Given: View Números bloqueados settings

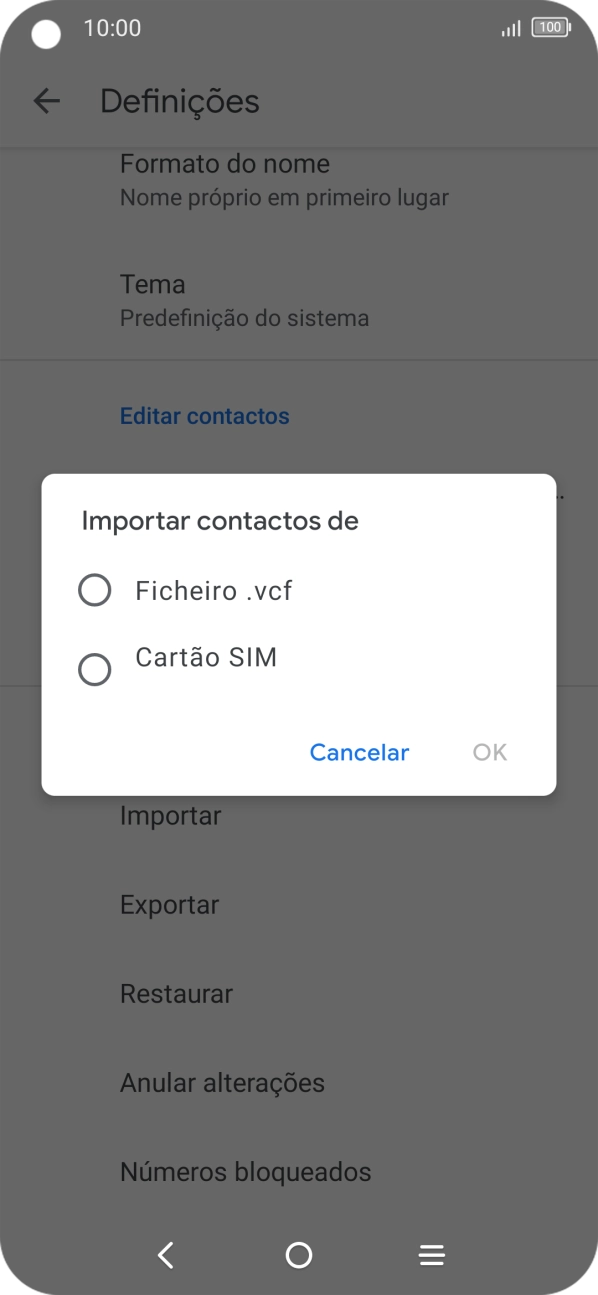Looking at the screenshot, I should 245,1171.
